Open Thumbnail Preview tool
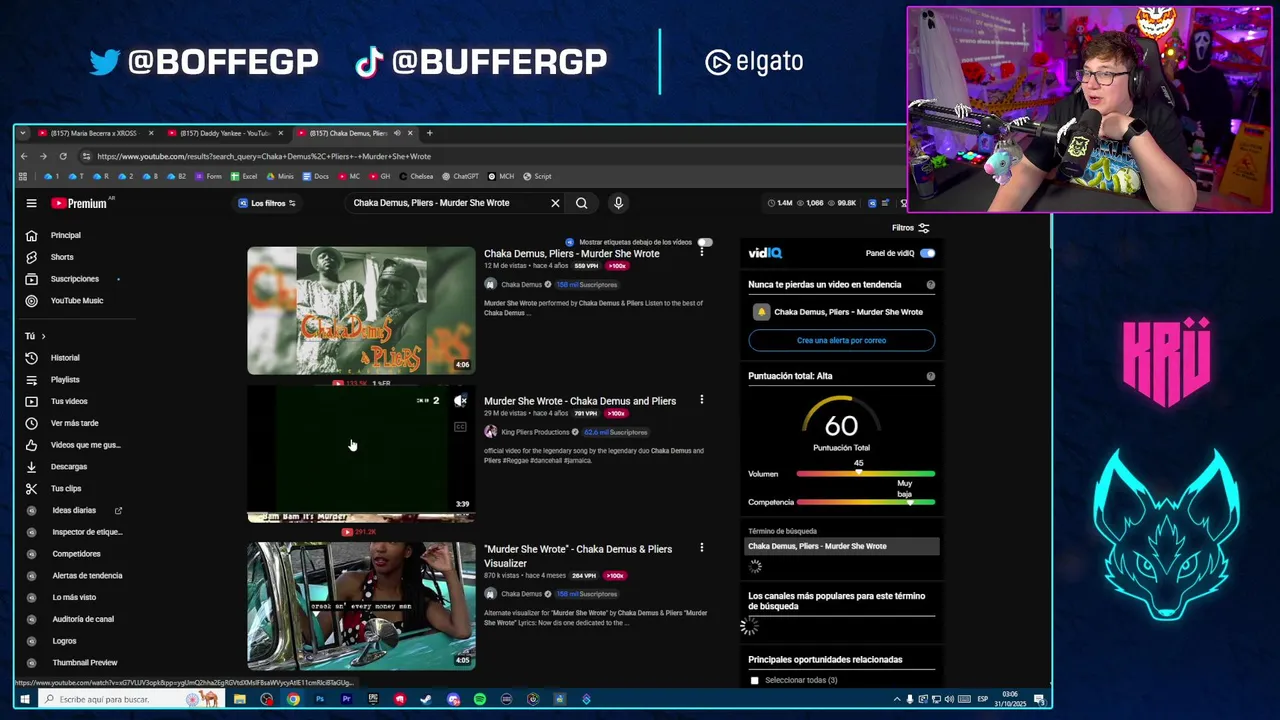1280x720 pixels. click(x=84, y=663)
